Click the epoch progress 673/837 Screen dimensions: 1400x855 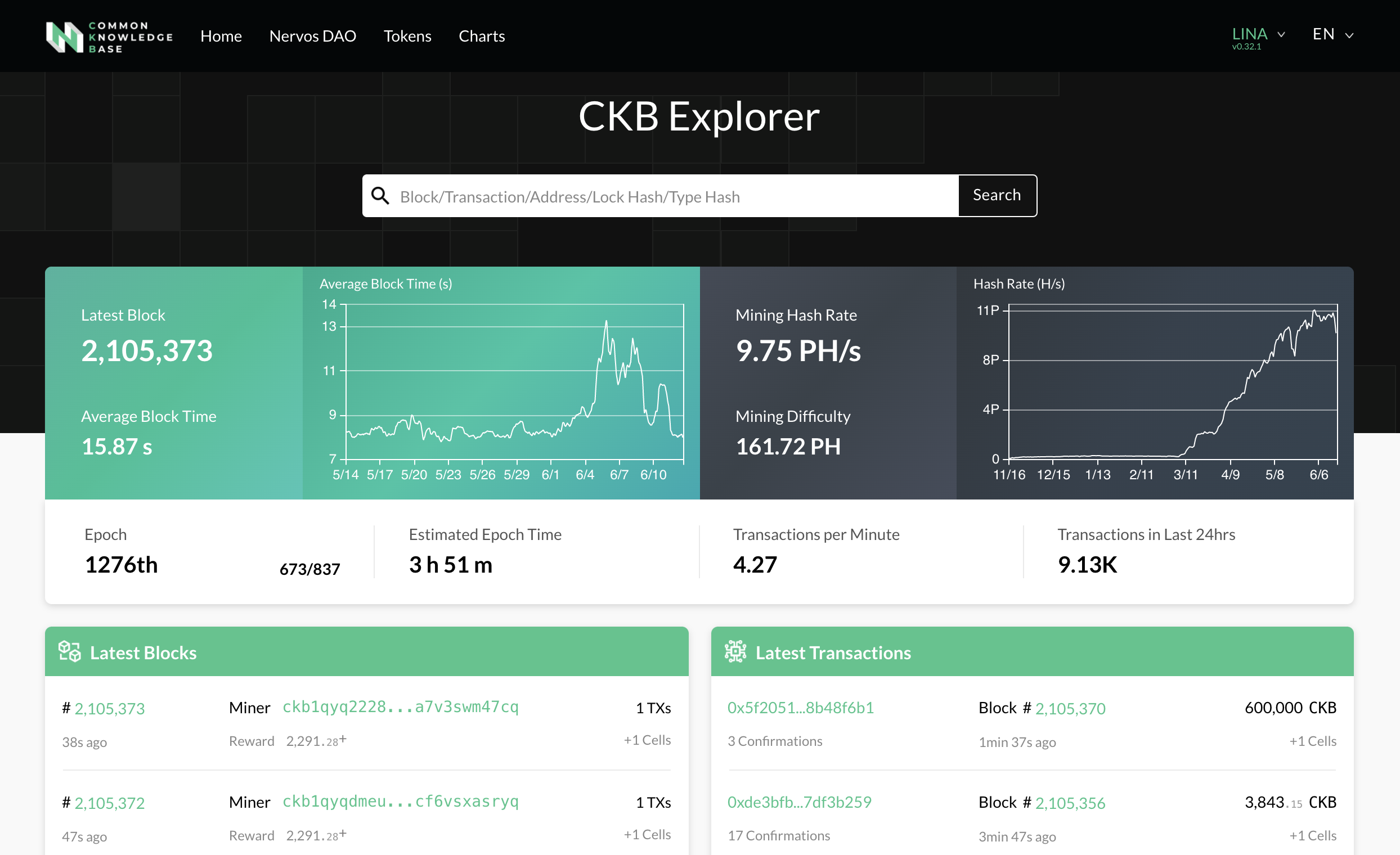point(309,569)
